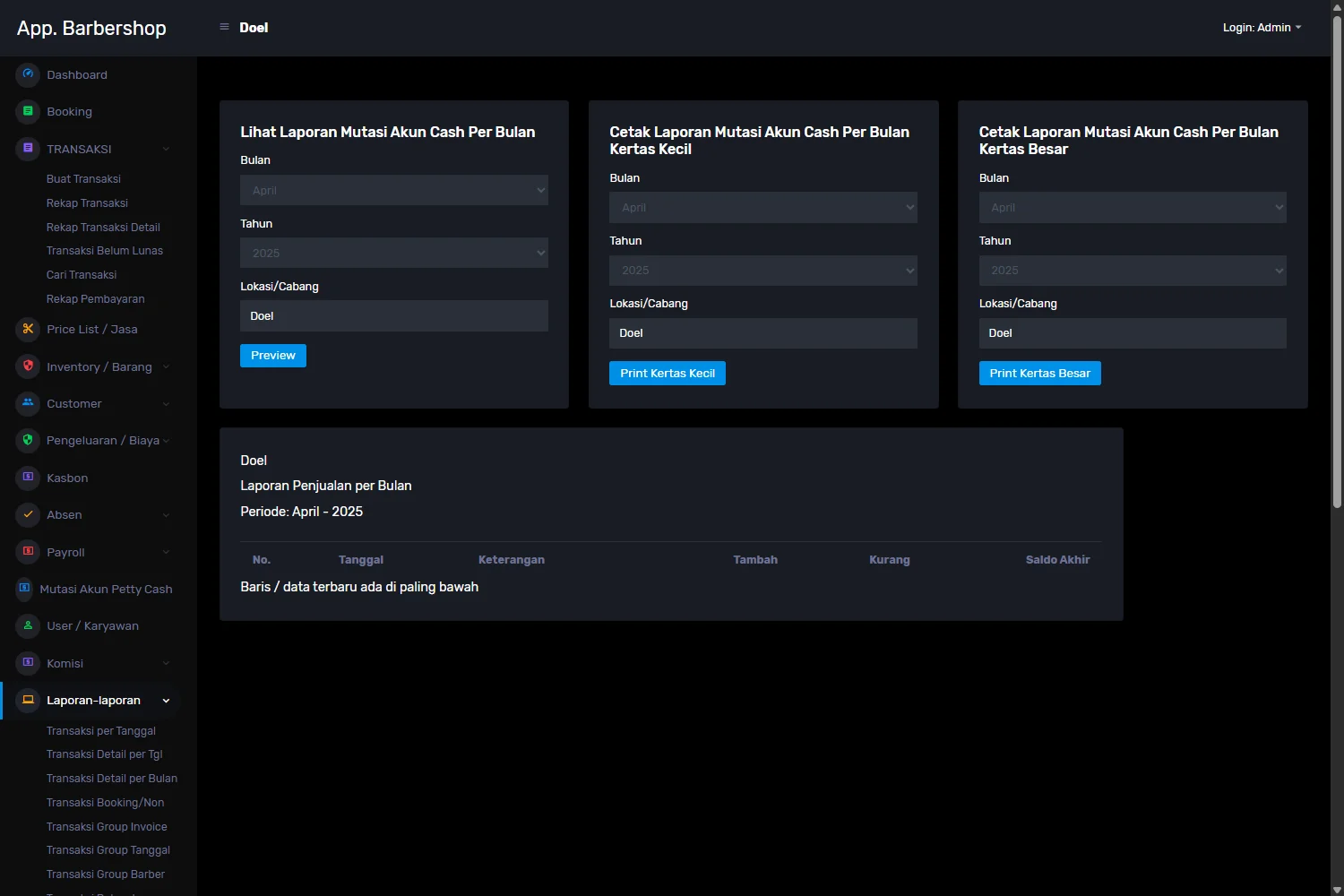The height and width of the screenshot is (896, 1344).
Task: Open the Bulan dropdown in Lihat Laporan card
Action: (x=393, y=190)
